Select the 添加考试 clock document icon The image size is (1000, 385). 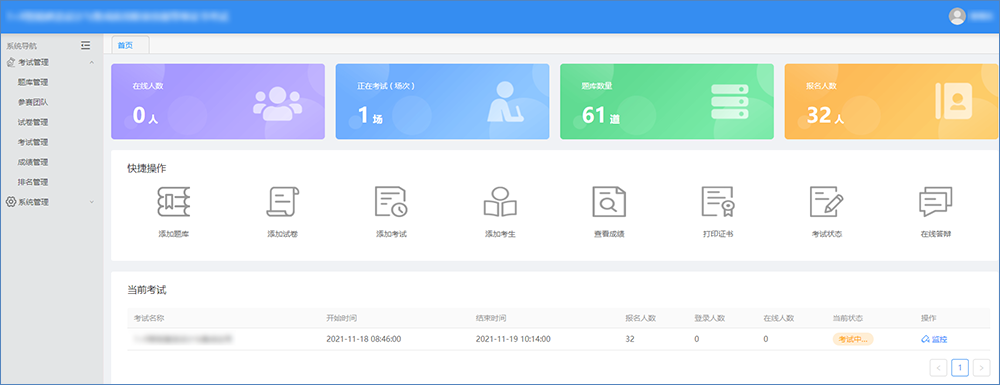(x=391, y=202)
